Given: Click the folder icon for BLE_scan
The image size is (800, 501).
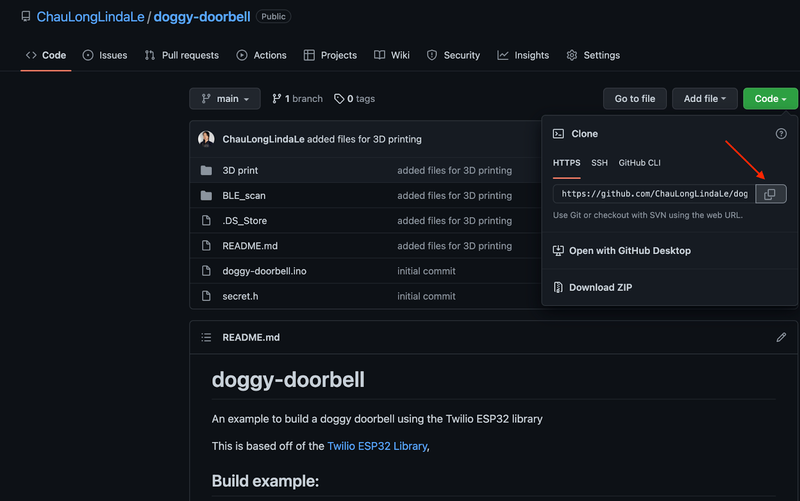Looking at the screenshot, I should click(x=206, y=195).
